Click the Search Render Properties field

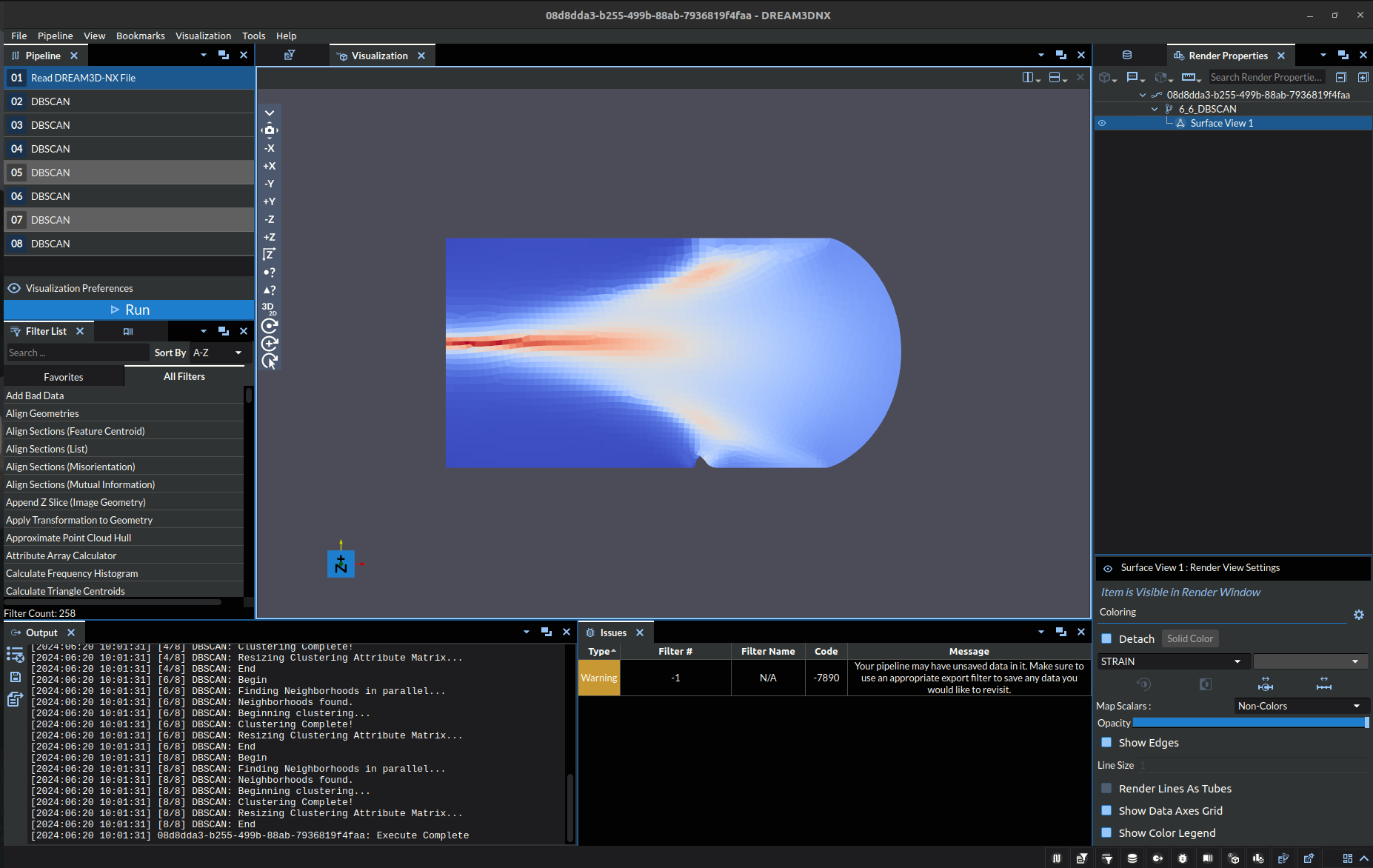click(1266, 77)
